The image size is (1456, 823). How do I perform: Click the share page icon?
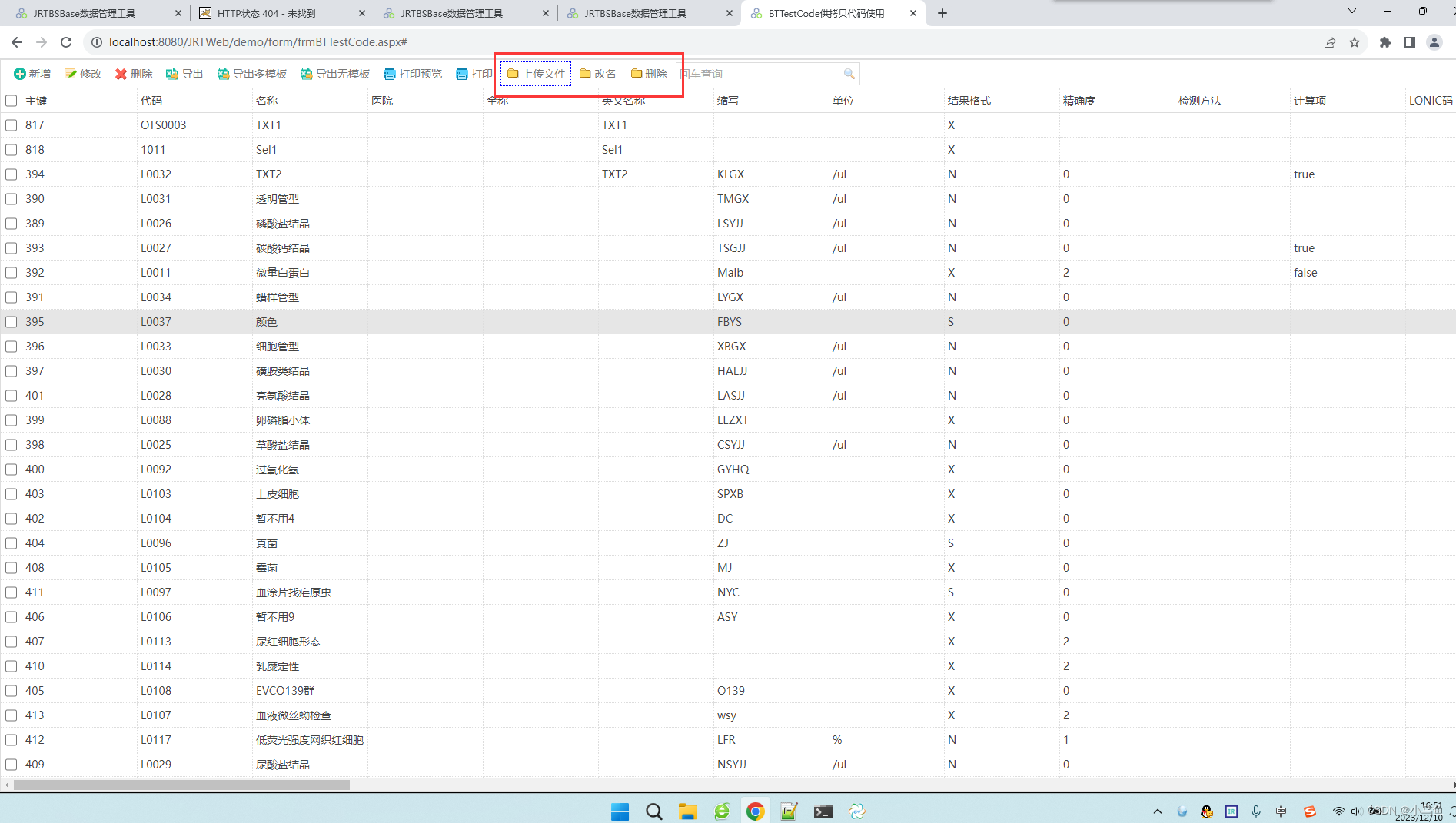coord(1329,42)
